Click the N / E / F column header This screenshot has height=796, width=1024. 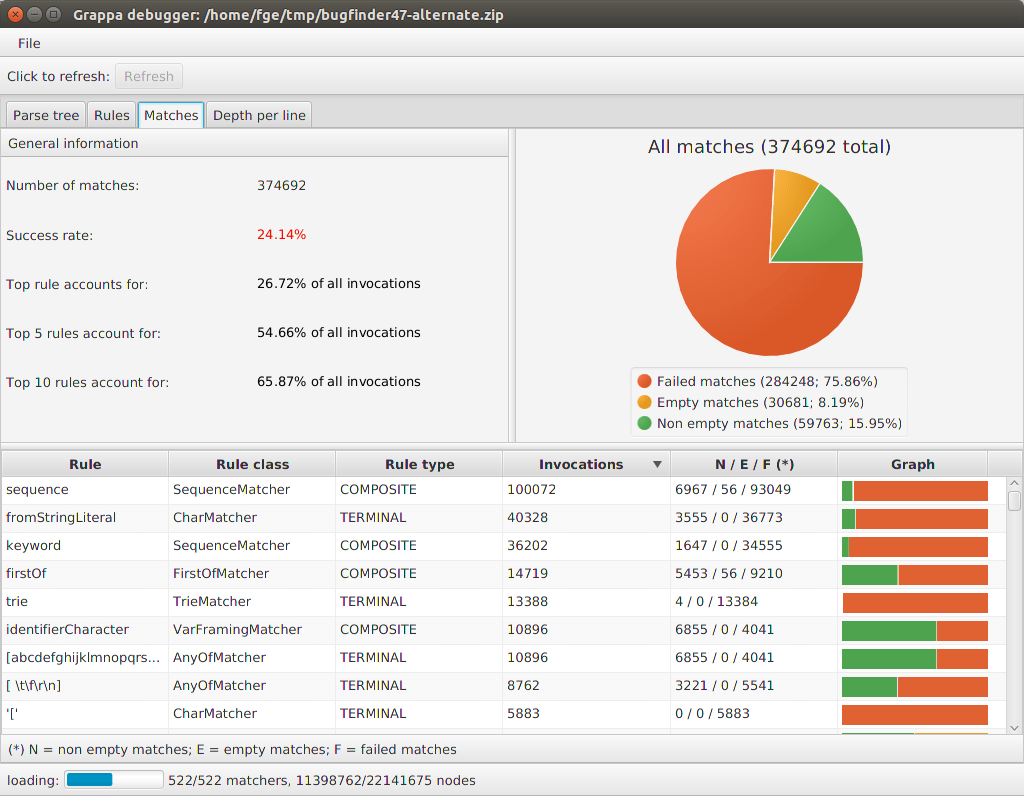(x=754, y=464)
